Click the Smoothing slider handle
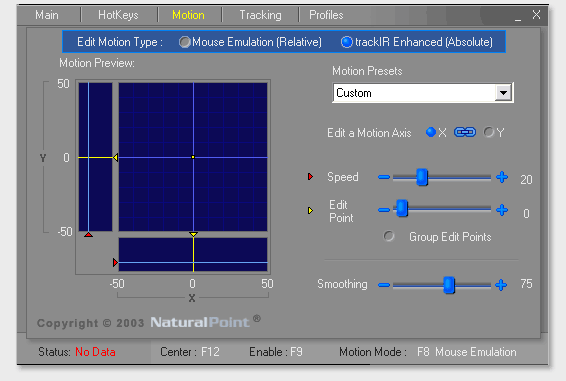This screenshot has width=566, height=381. 449,285
